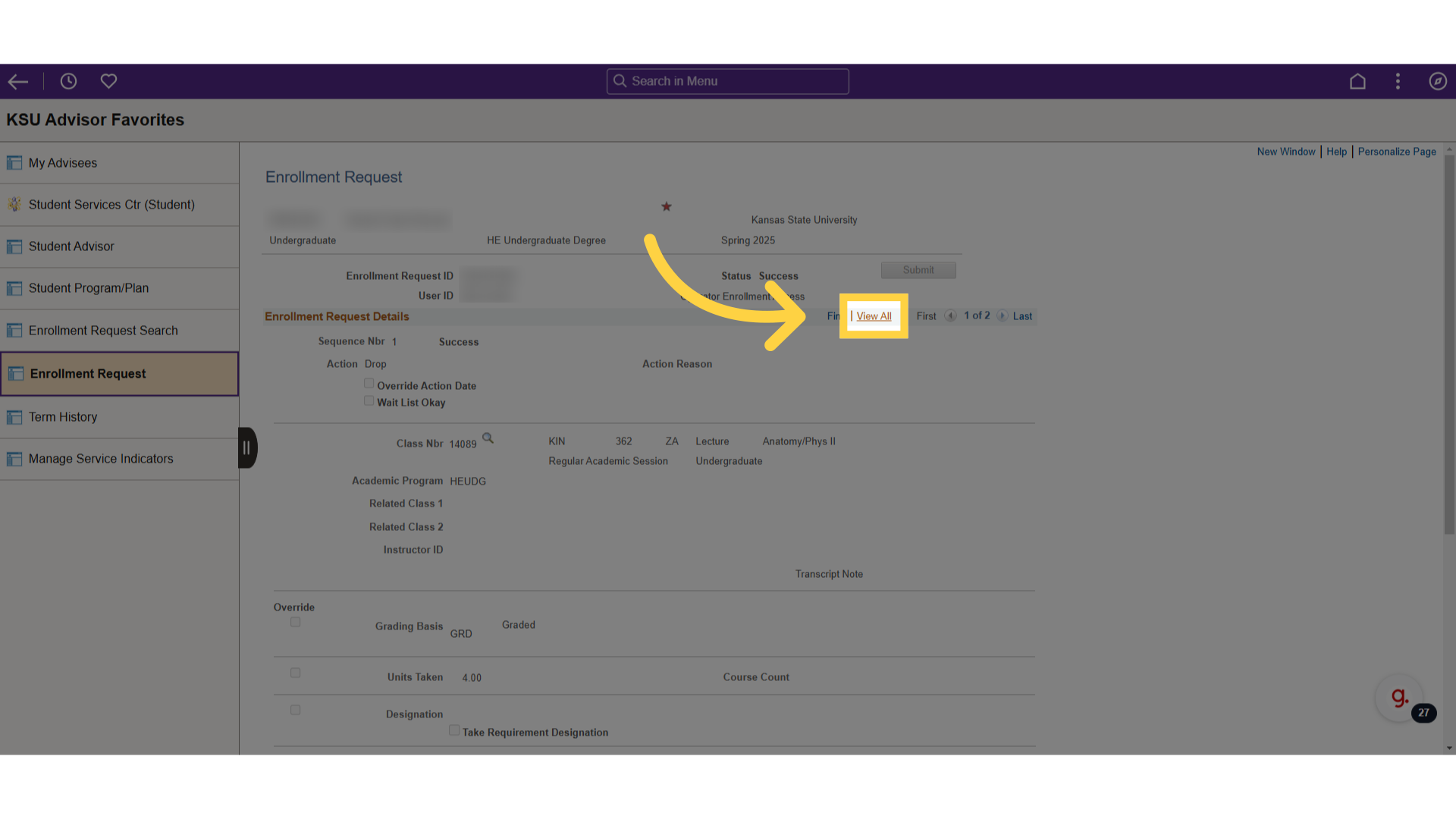
Task: Click the Last row link
Action: coord(1022,316)
